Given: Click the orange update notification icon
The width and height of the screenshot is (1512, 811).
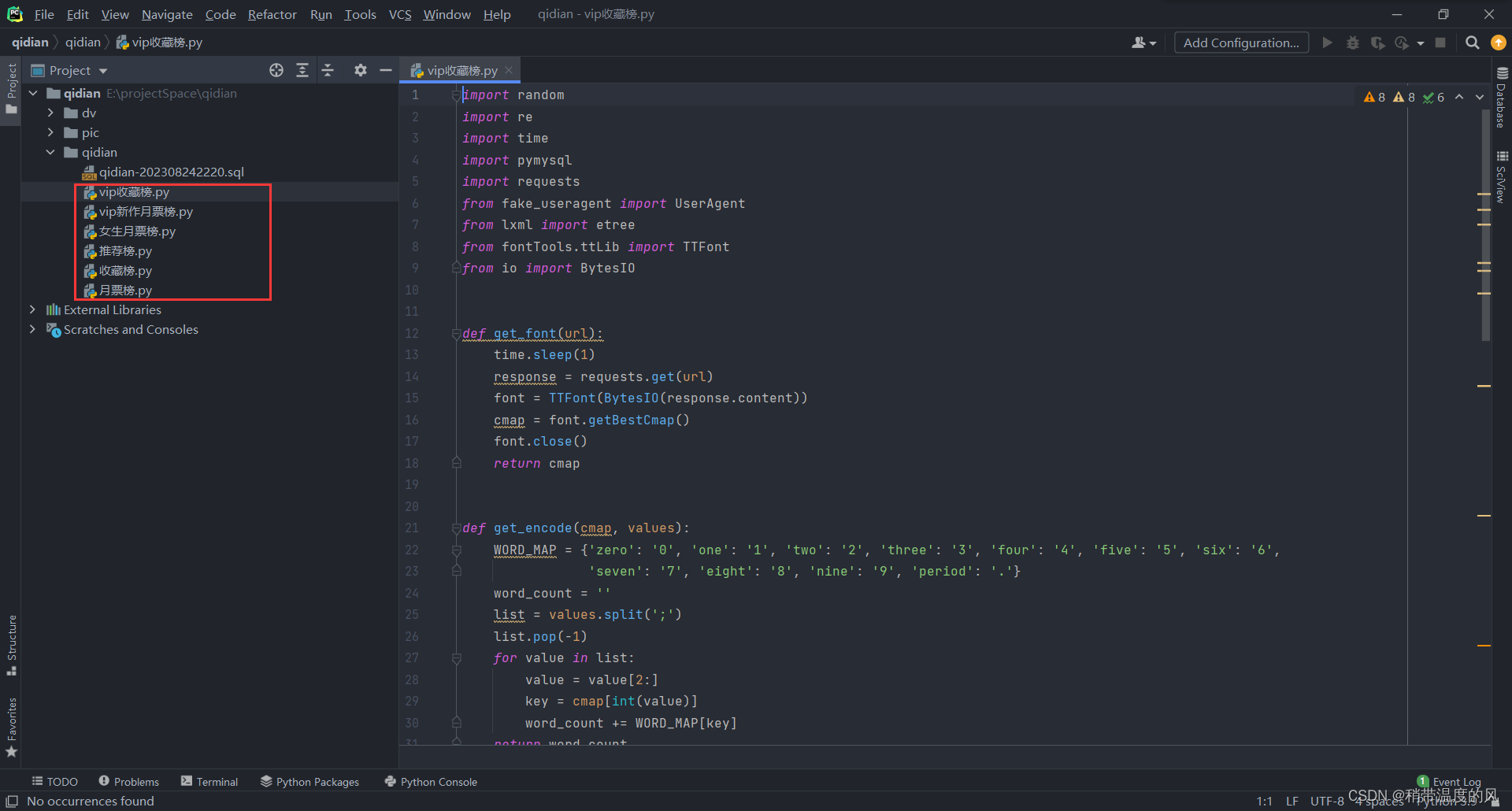Looking at the screenshot, I should [1499, 43].
